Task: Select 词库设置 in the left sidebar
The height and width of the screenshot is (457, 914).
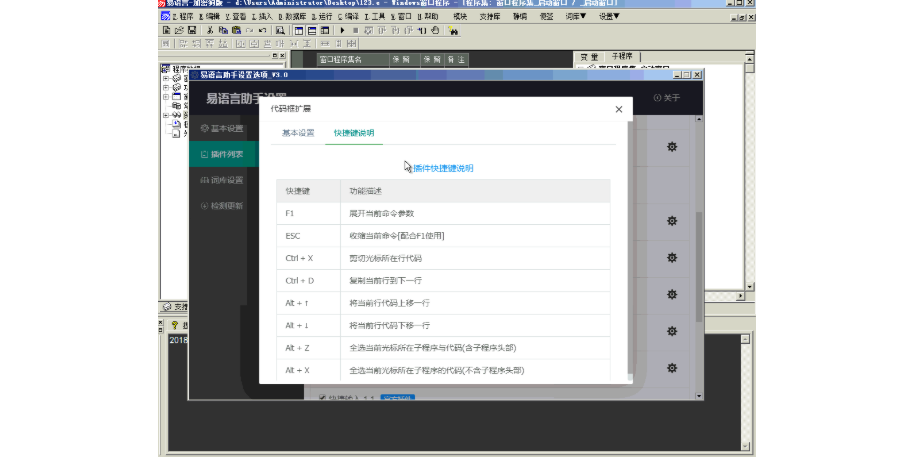Action: pyautogui.click(x=221, y=180)
